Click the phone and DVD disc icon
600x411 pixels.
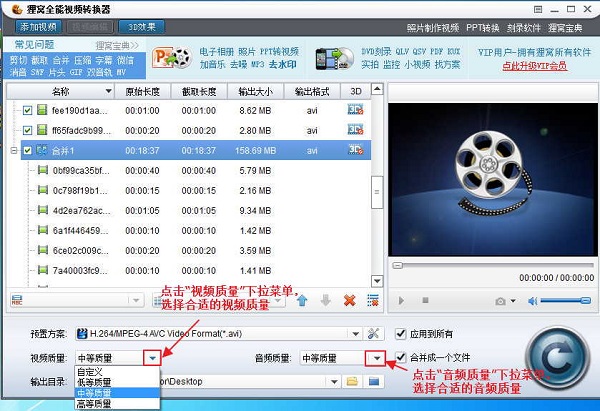(x=335, y=59)
